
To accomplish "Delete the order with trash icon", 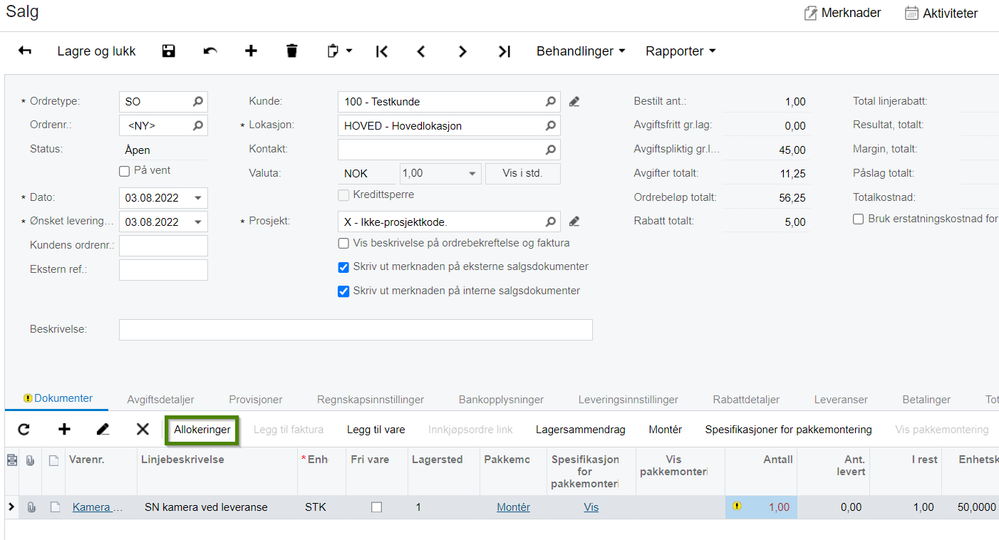I will (x=292, y=51).
